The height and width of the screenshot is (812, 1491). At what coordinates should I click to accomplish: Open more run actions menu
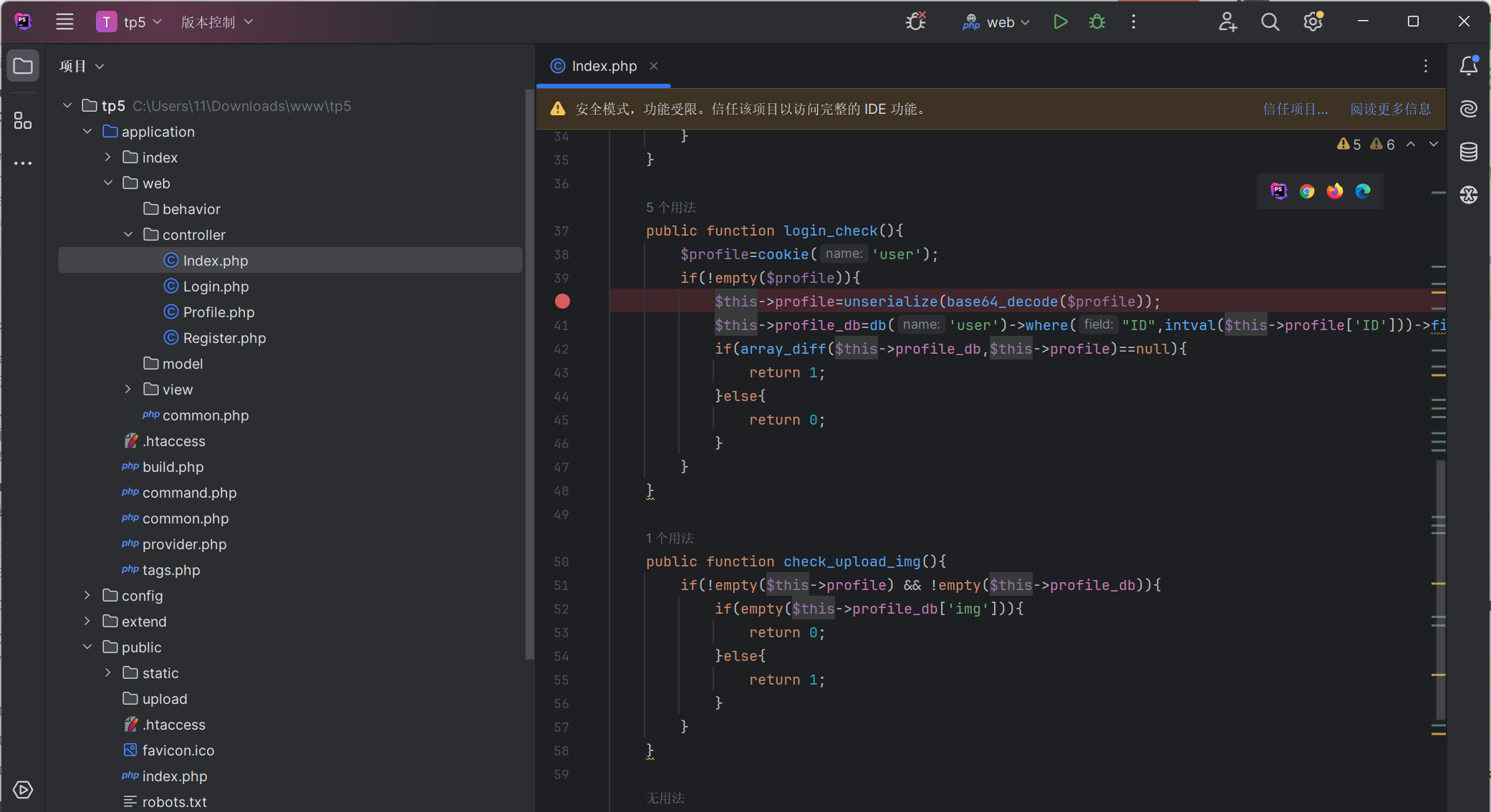click(x=1133, y=21)
